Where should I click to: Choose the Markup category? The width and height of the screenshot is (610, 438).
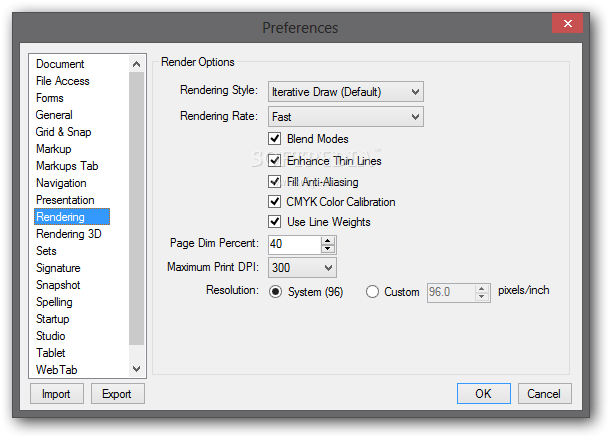click(54, 149)
